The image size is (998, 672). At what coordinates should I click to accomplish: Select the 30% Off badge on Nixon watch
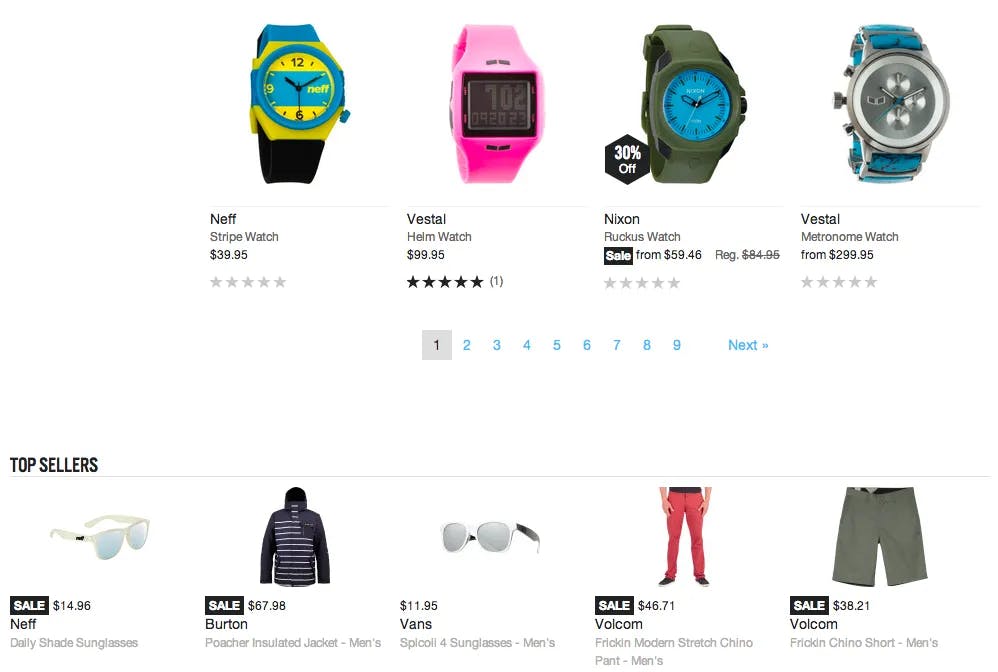click(x=627, y=159)
